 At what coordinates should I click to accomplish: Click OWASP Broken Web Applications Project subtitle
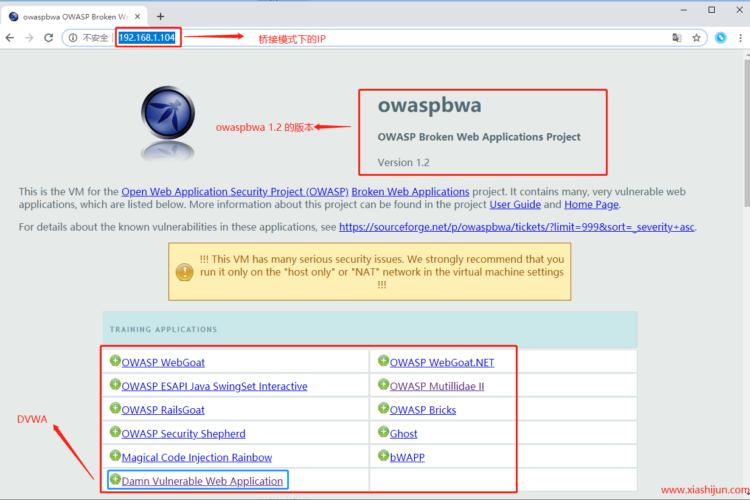tap(479, 137)
